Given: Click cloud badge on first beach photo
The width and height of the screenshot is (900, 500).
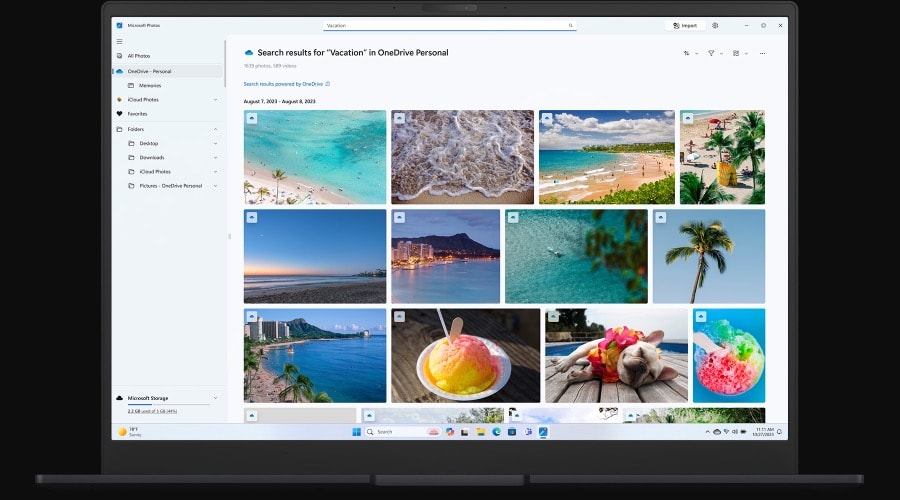Looking at the screenshot, I should pos(252,118).
